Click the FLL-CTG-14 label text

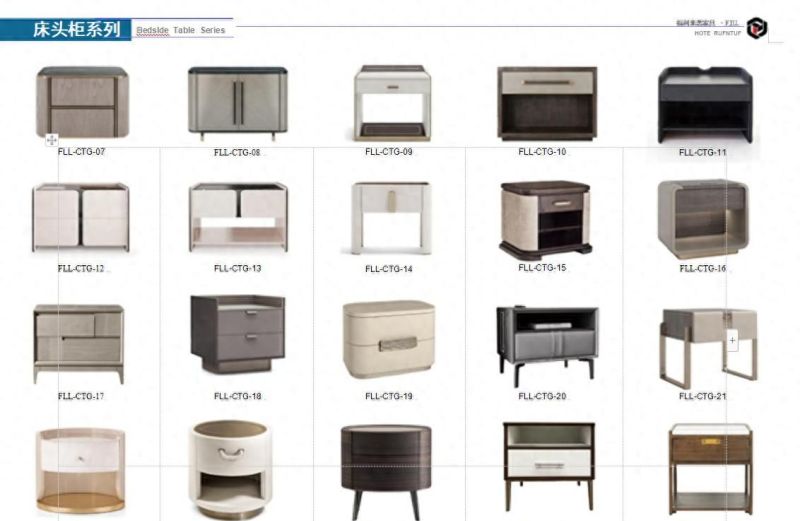pyautogui.click(x=389, y=269)
